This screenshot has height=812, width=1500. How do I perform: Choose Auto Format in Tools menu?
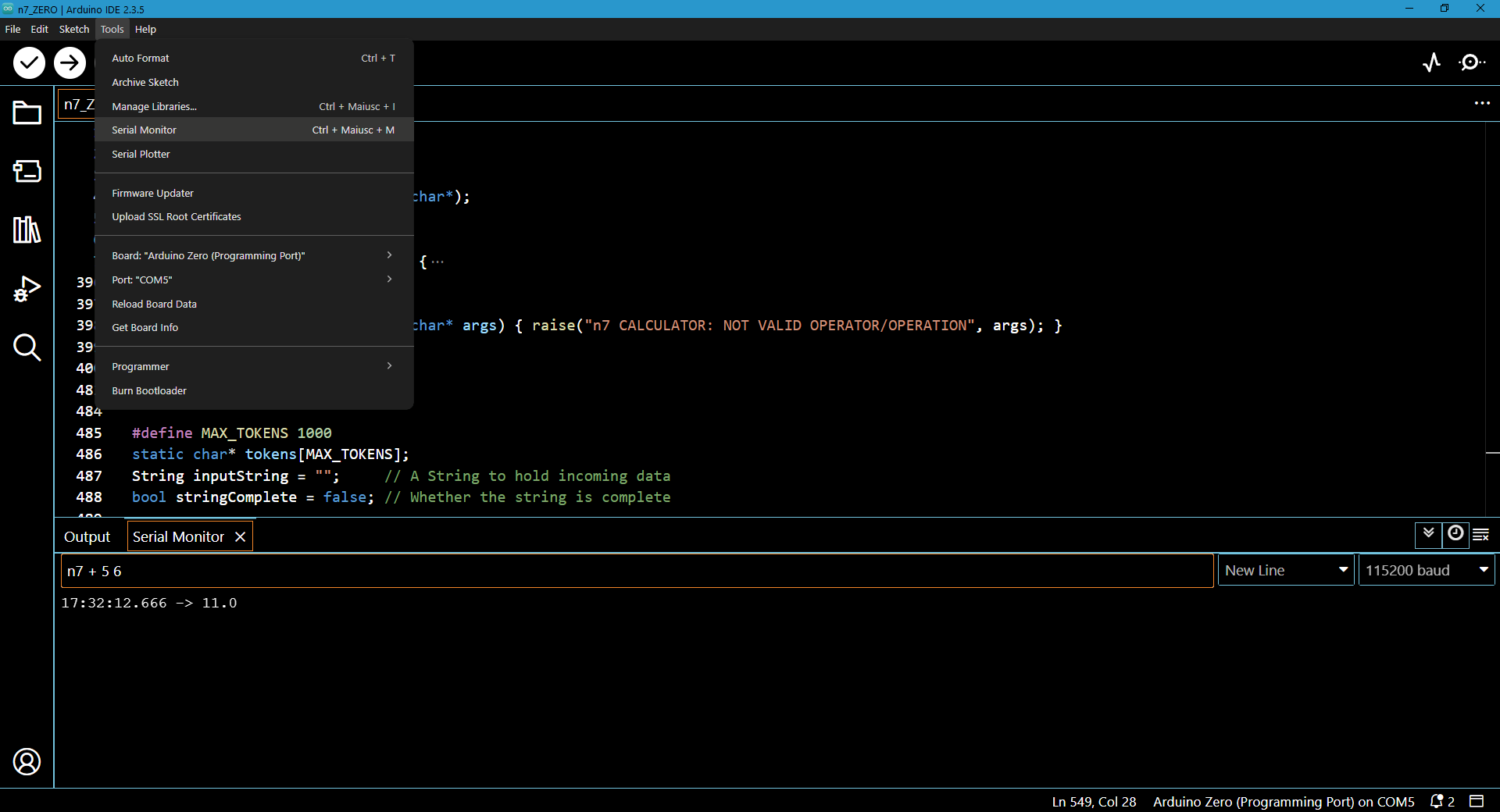[141, 59]
